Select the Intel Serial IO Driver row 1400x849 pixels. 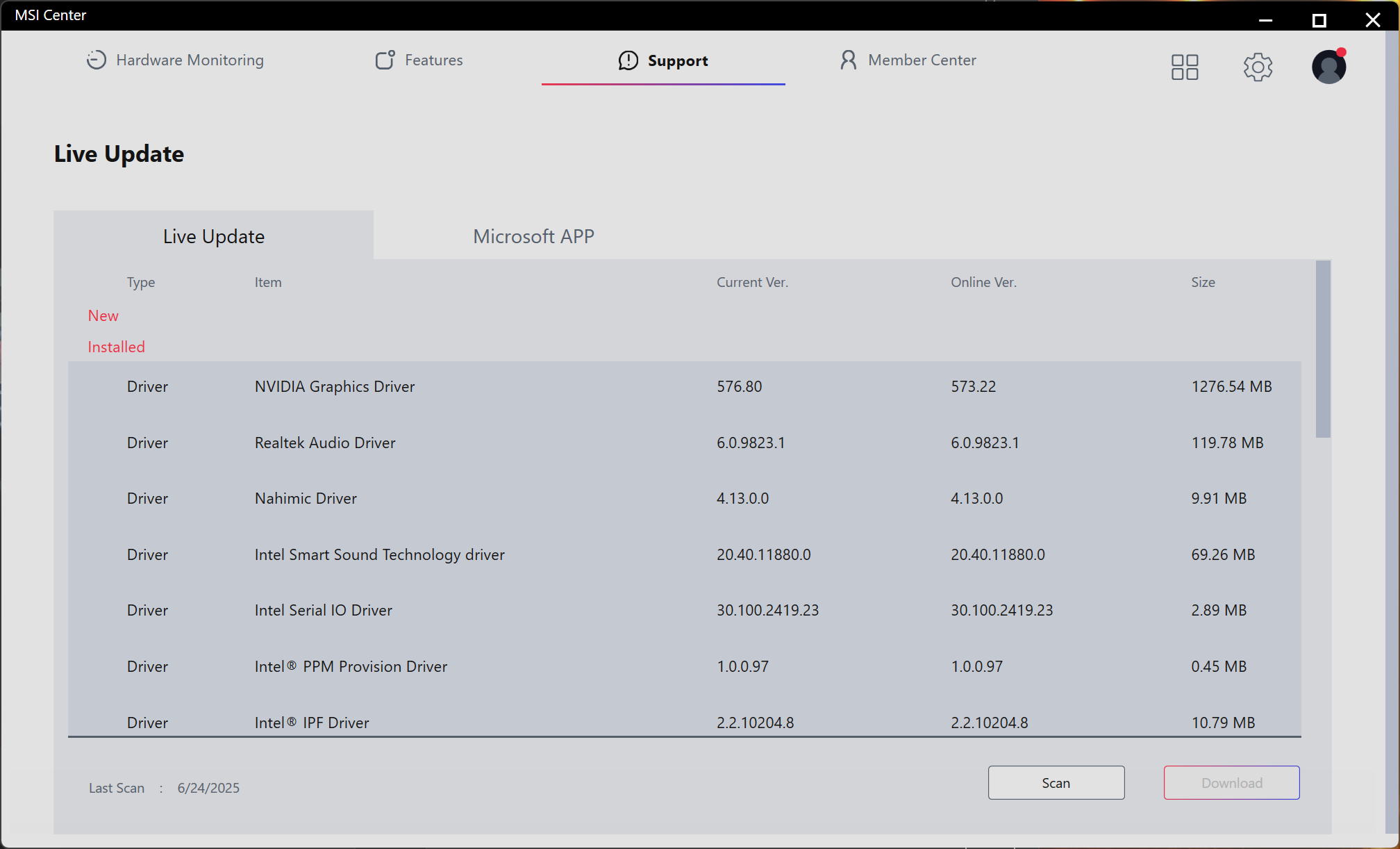point(684,611)
